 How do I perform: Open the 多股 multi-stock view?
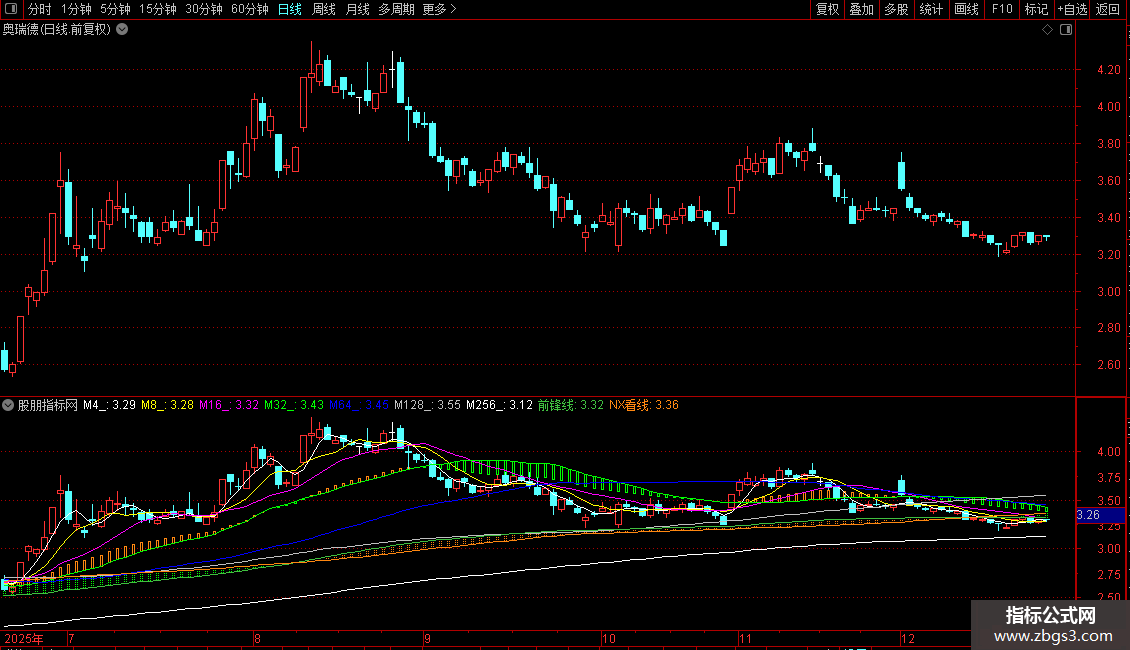(x=896, y=9)
